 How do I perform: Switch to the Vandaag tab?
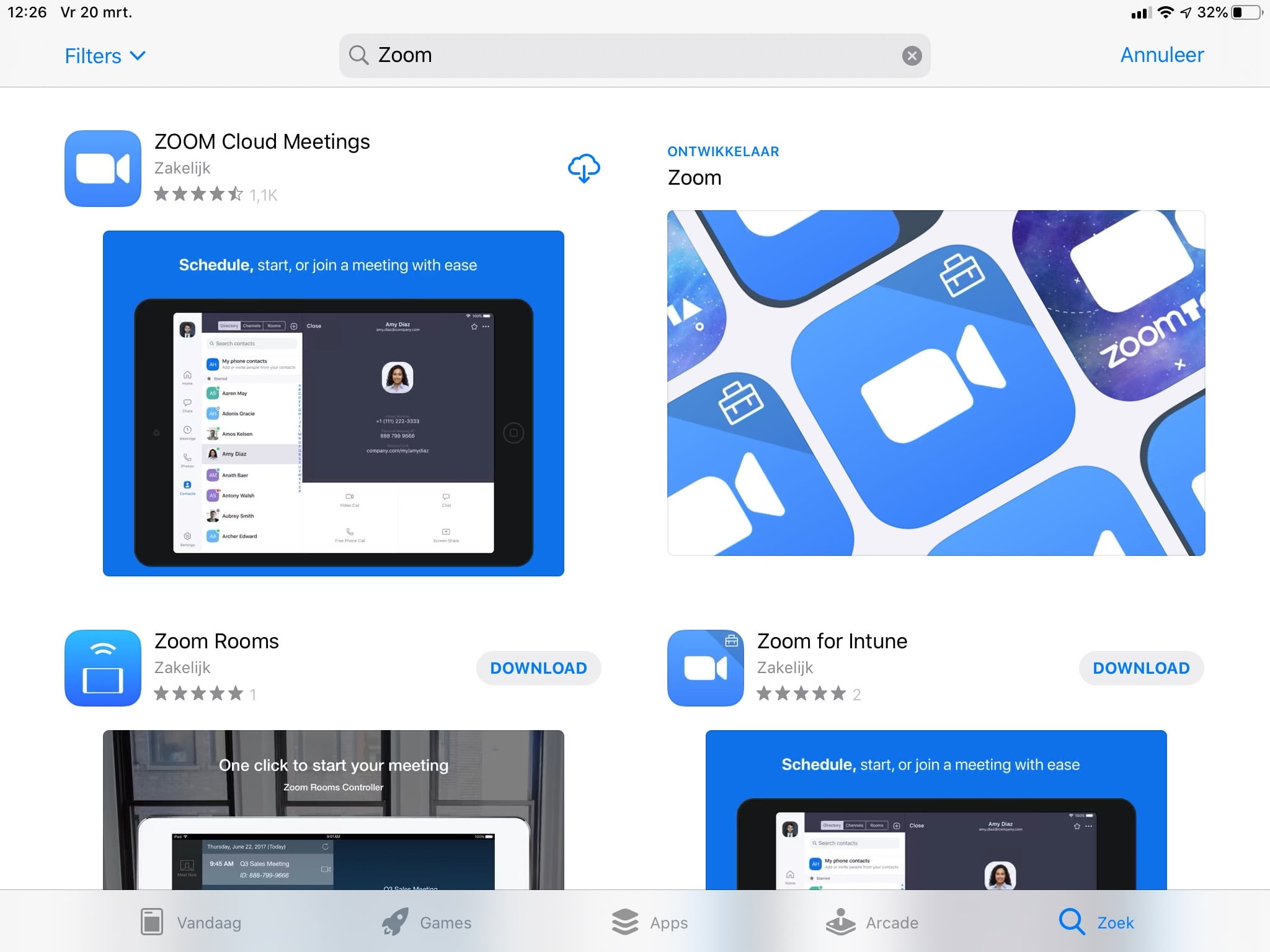(191, 922)
